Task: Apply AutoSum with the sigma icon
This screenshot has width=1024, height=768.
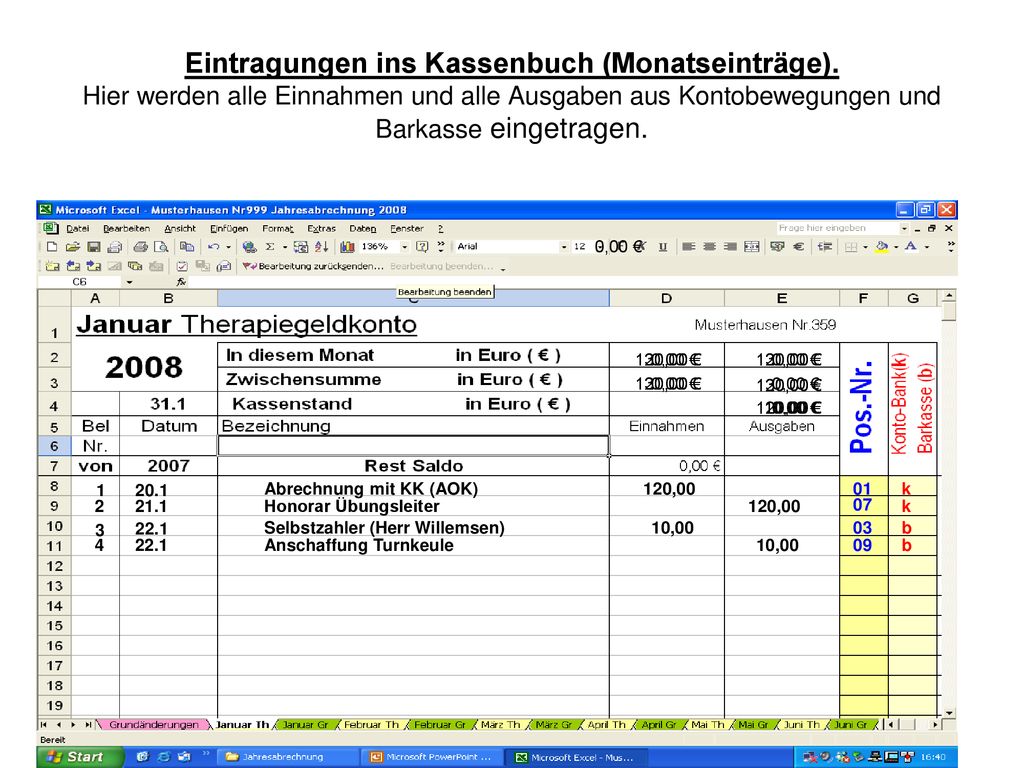Action: 270,247
